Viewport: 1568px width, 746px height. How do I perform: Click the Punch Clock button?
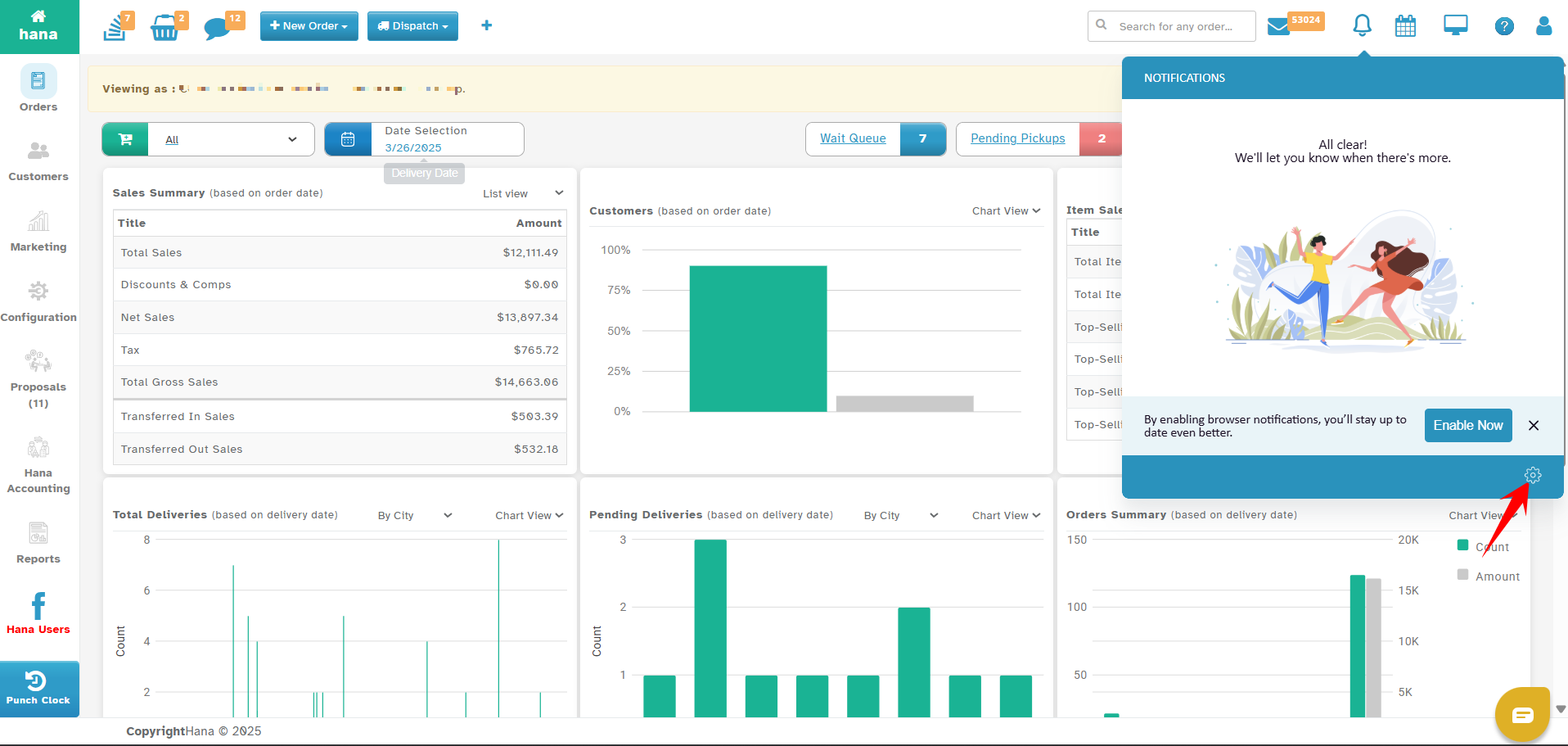coord(39,689)
